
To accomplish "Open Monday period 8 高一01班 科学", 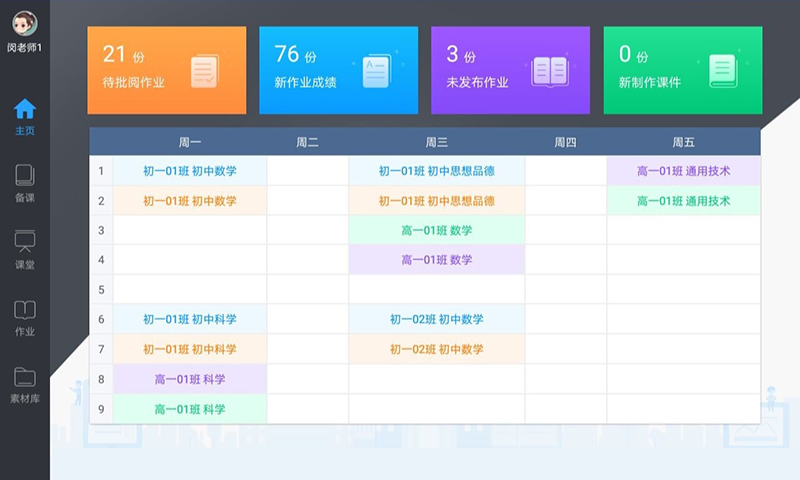I will click(190, 379).
